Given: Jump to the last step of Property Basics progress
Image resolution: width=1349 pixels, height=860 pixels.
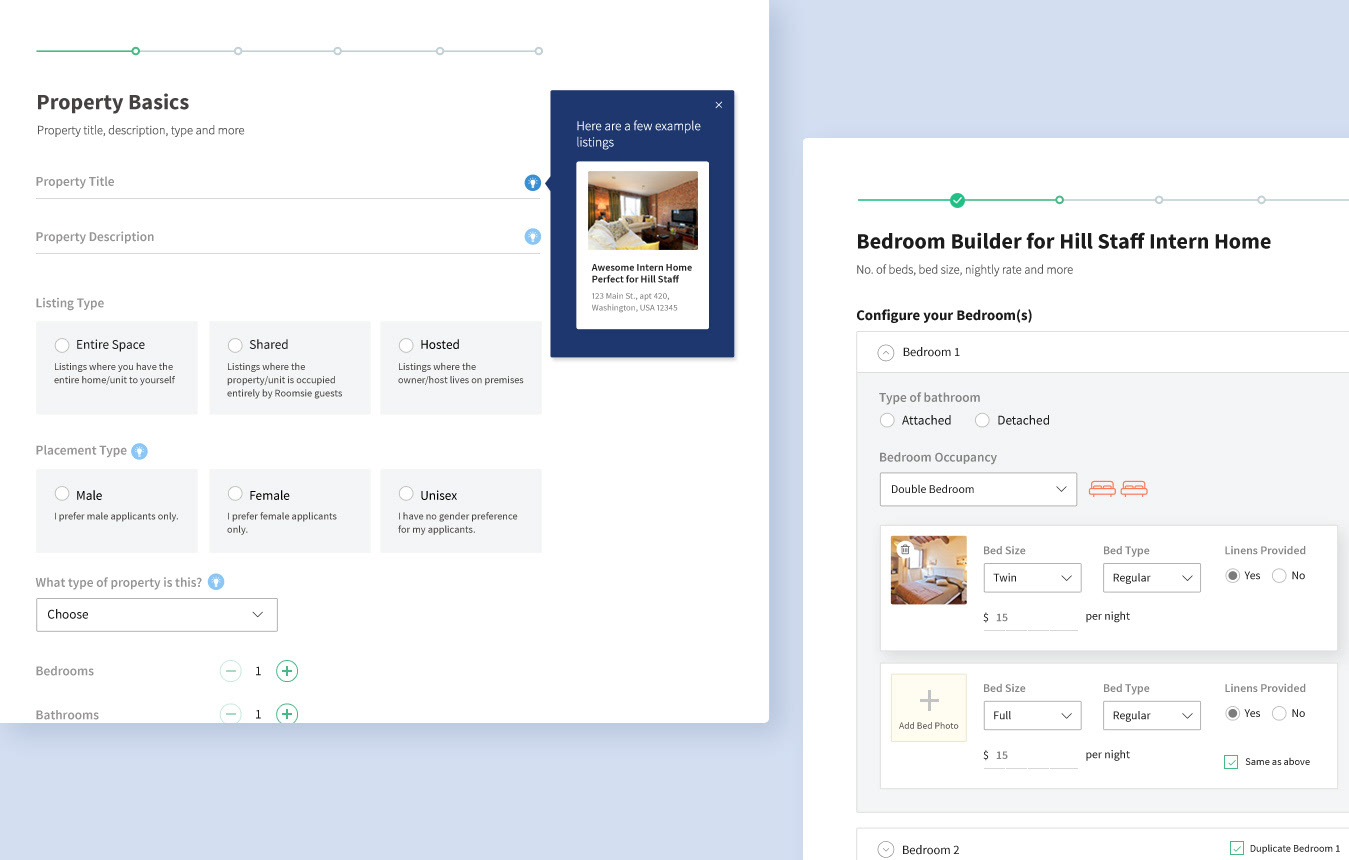Looking at the screenshot, I should pos(539,51).
